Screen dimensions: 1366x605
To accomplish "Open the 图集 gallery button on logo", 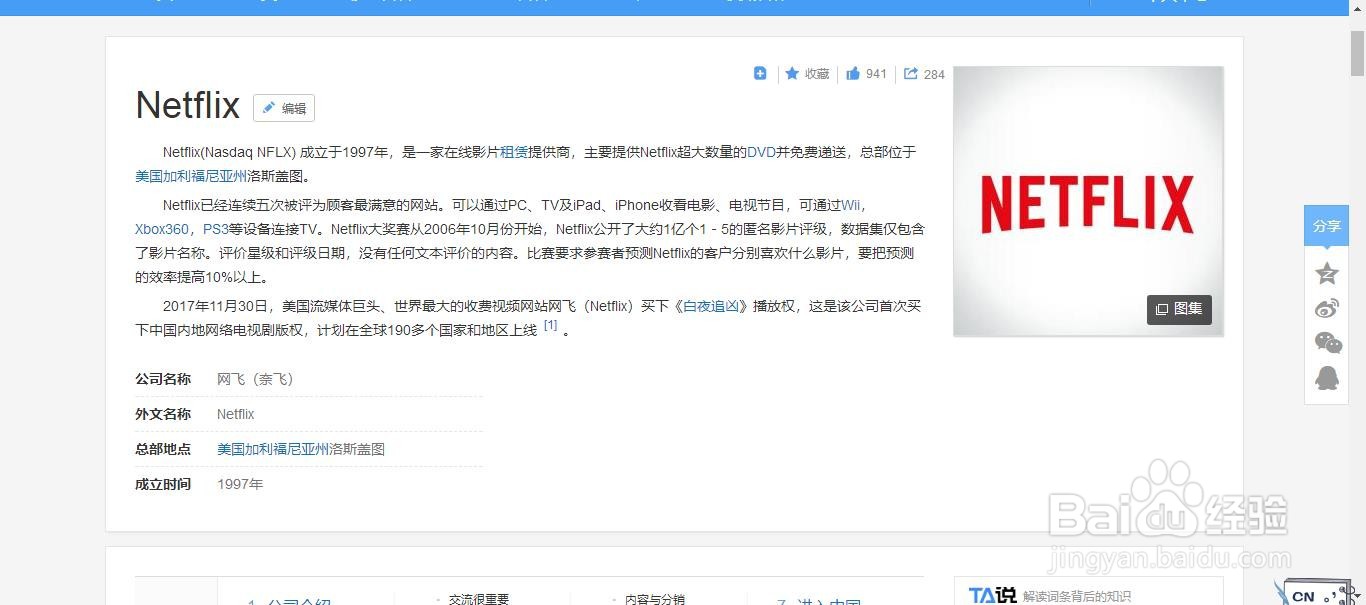I will tap(1179, 309).
